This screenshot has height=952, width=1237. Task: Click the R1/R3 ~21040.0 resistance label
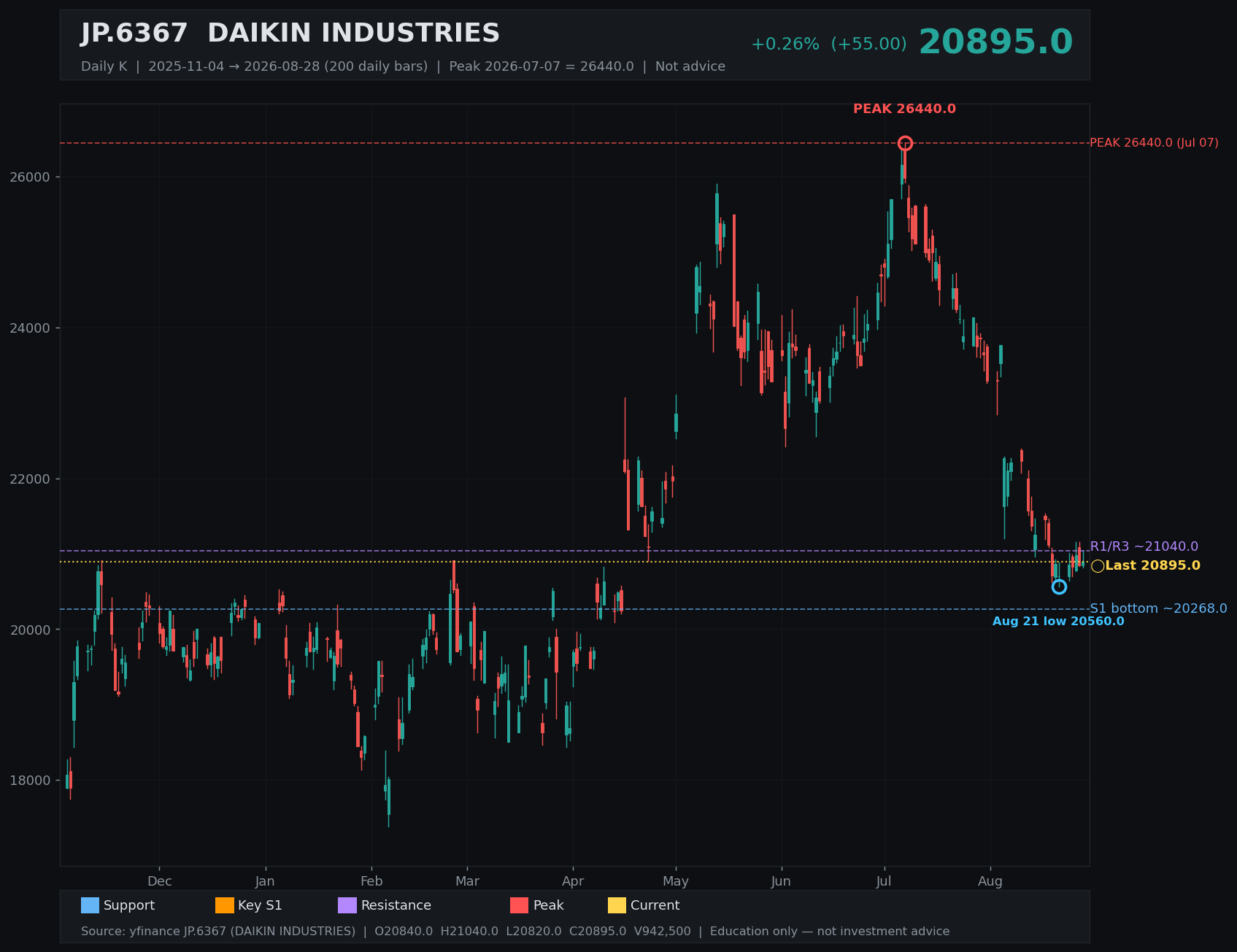point(1144,546)
